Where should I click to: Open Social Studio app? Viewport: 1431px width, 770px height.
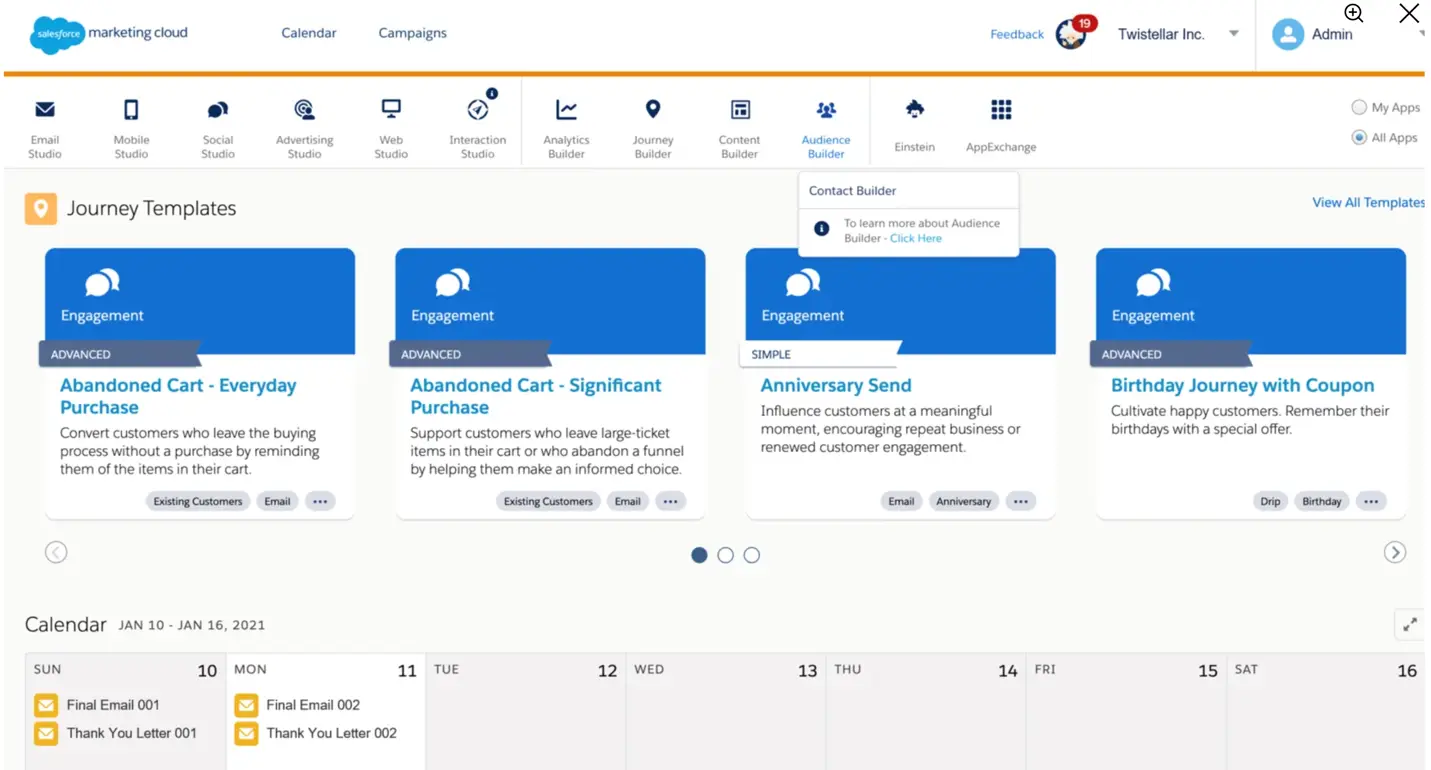pos(218,128)
